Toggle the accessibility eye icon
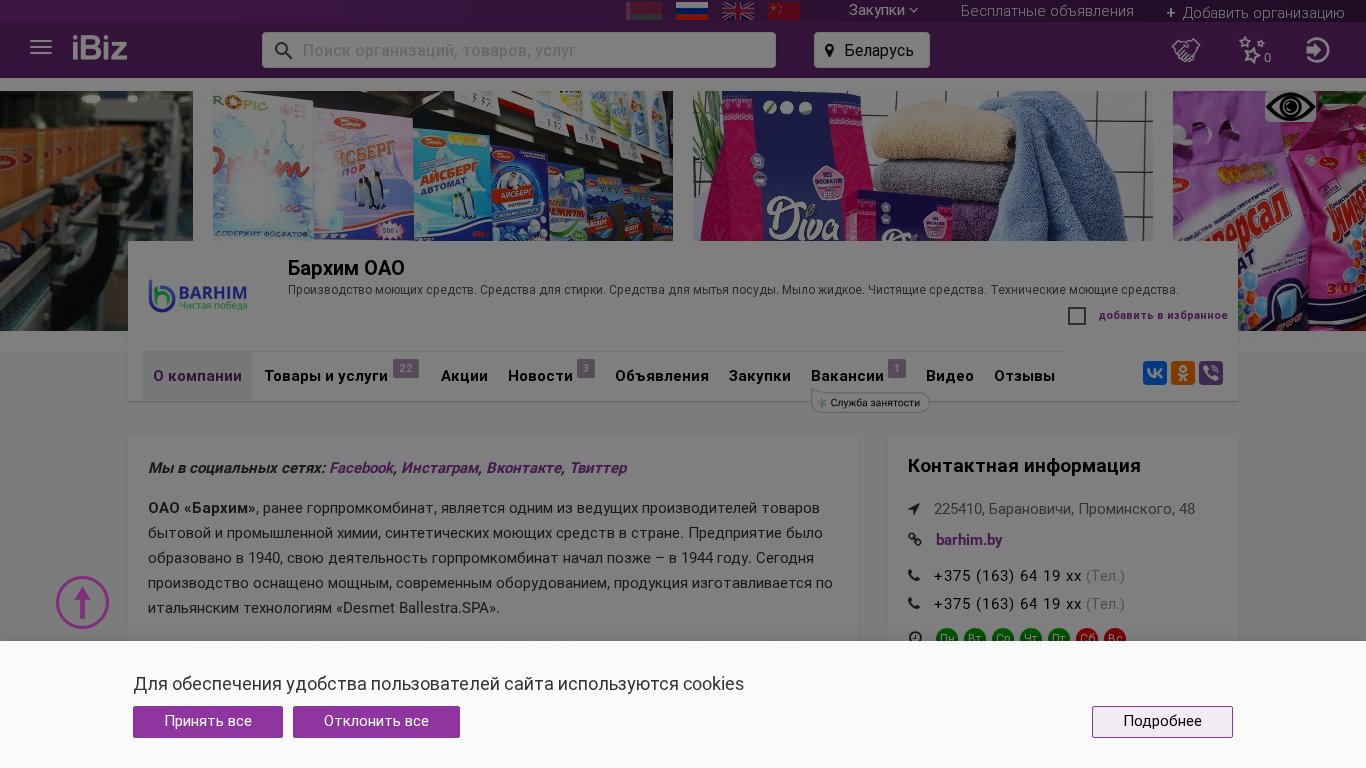Viewport: 1366px width, 768px height. coord(1290,107)
